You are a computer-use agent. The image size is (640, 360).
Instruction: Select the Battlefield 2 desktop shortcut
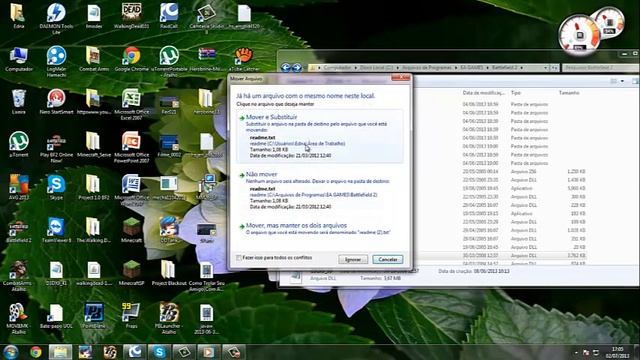pyautogui.click(x=18, y=230)
